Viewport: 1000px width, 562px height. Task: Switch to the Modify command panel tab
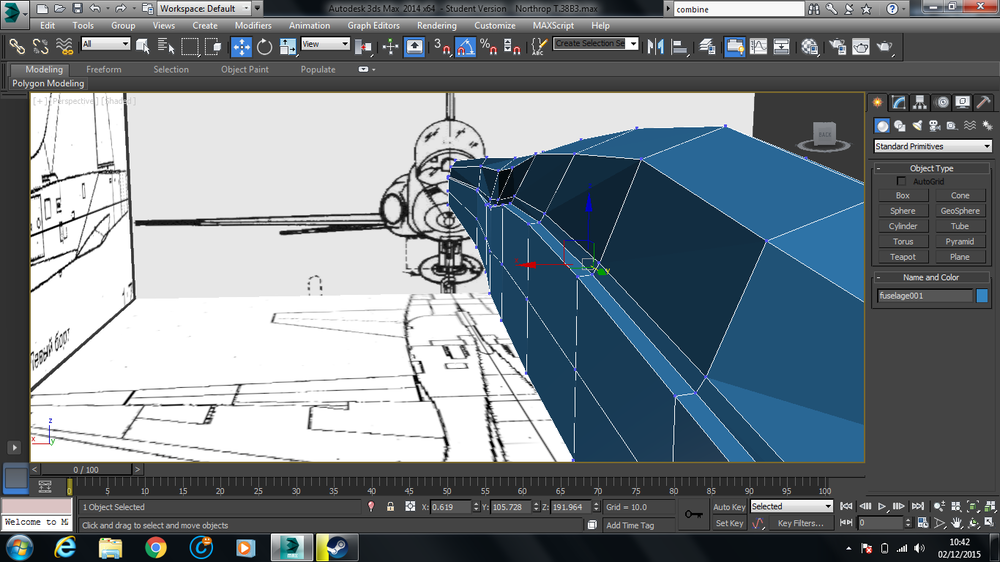[899, 102]
